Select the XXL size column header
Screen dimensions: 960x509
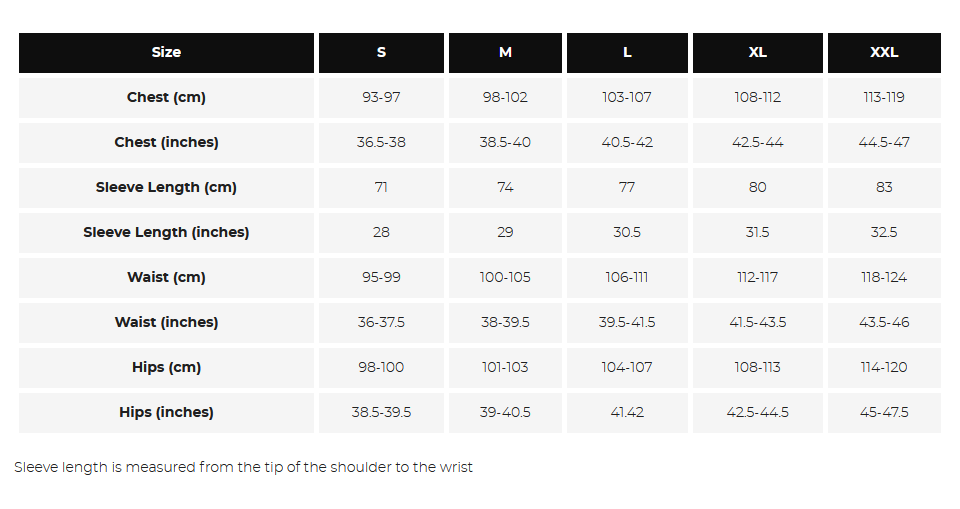[x=884, y=53]
